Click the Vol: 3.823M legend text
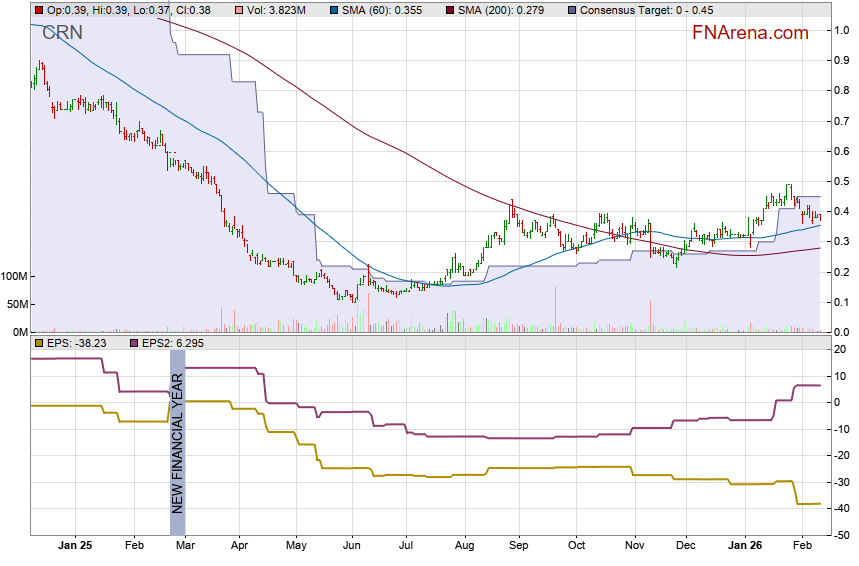 [x=275, y=10]
